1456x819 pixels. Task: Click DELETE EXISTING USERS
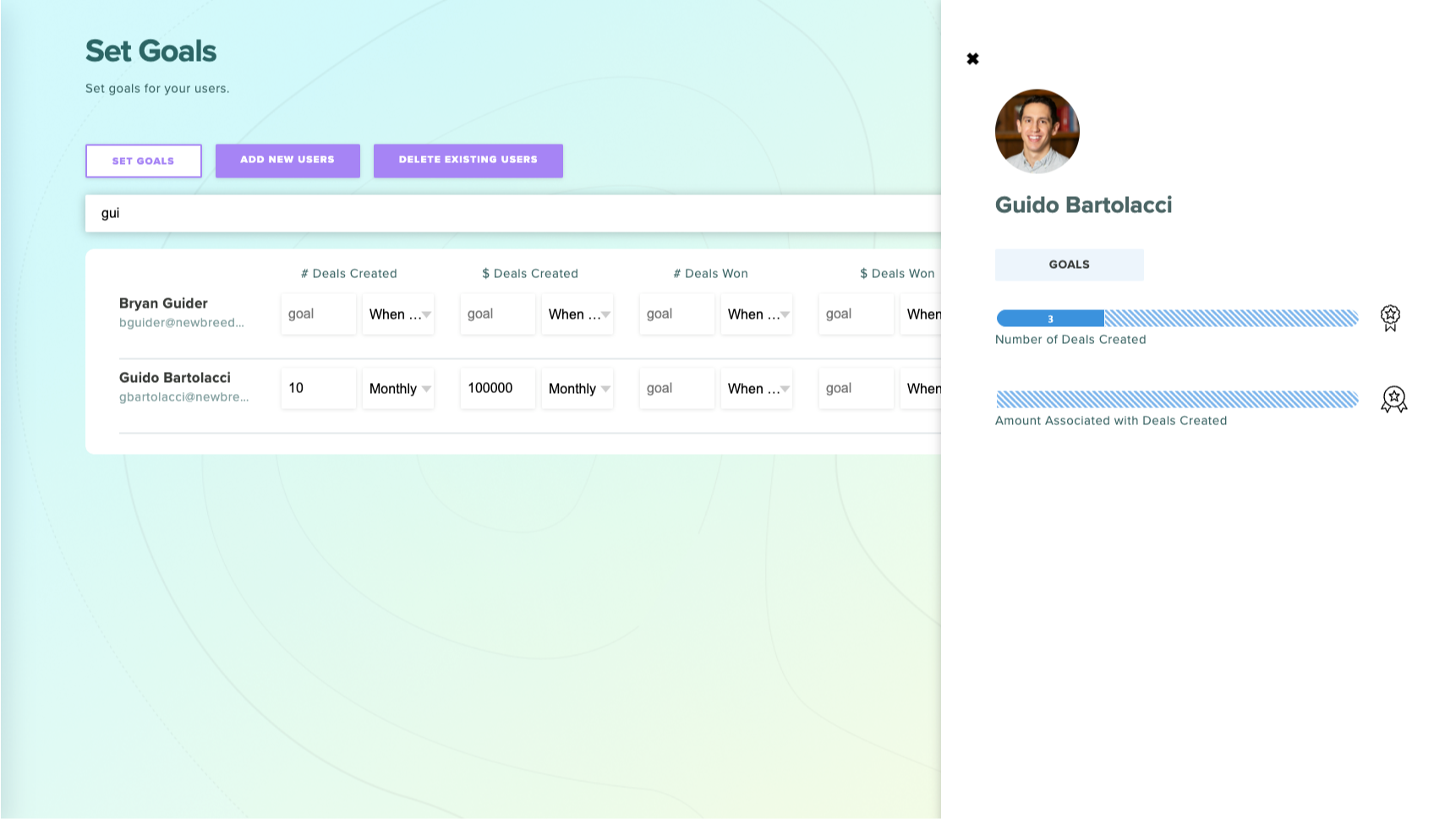tap(468, 160)
